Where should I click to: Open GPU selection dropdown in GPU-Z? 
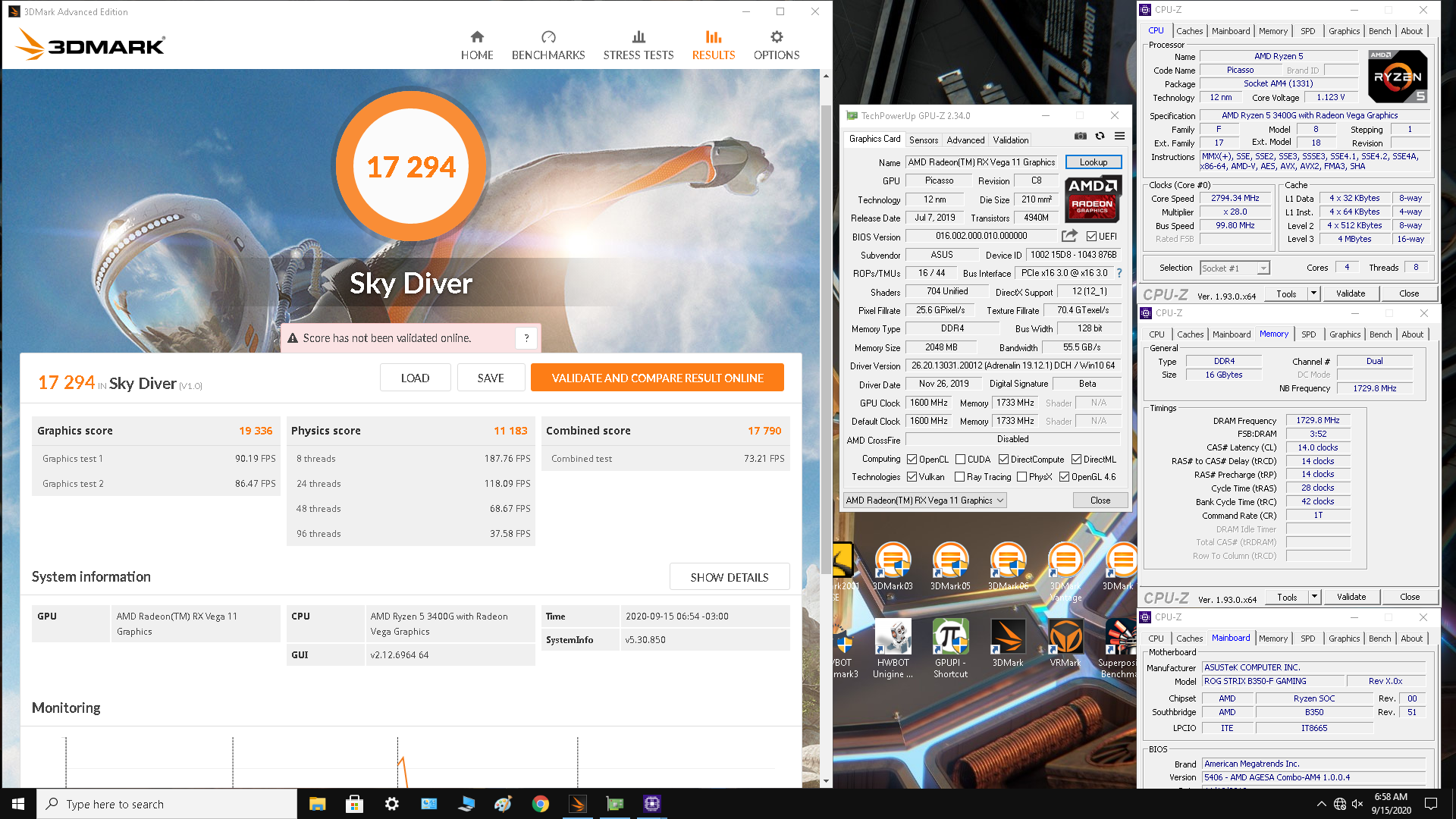925,500
